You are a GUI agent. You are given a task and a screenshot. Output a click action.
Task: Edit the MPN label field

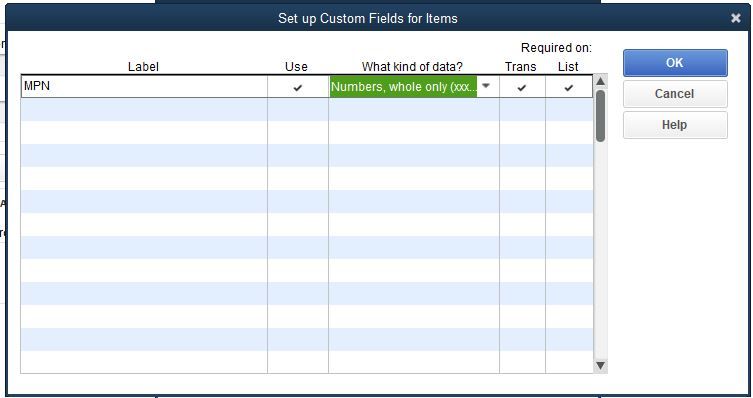(144, 86)
